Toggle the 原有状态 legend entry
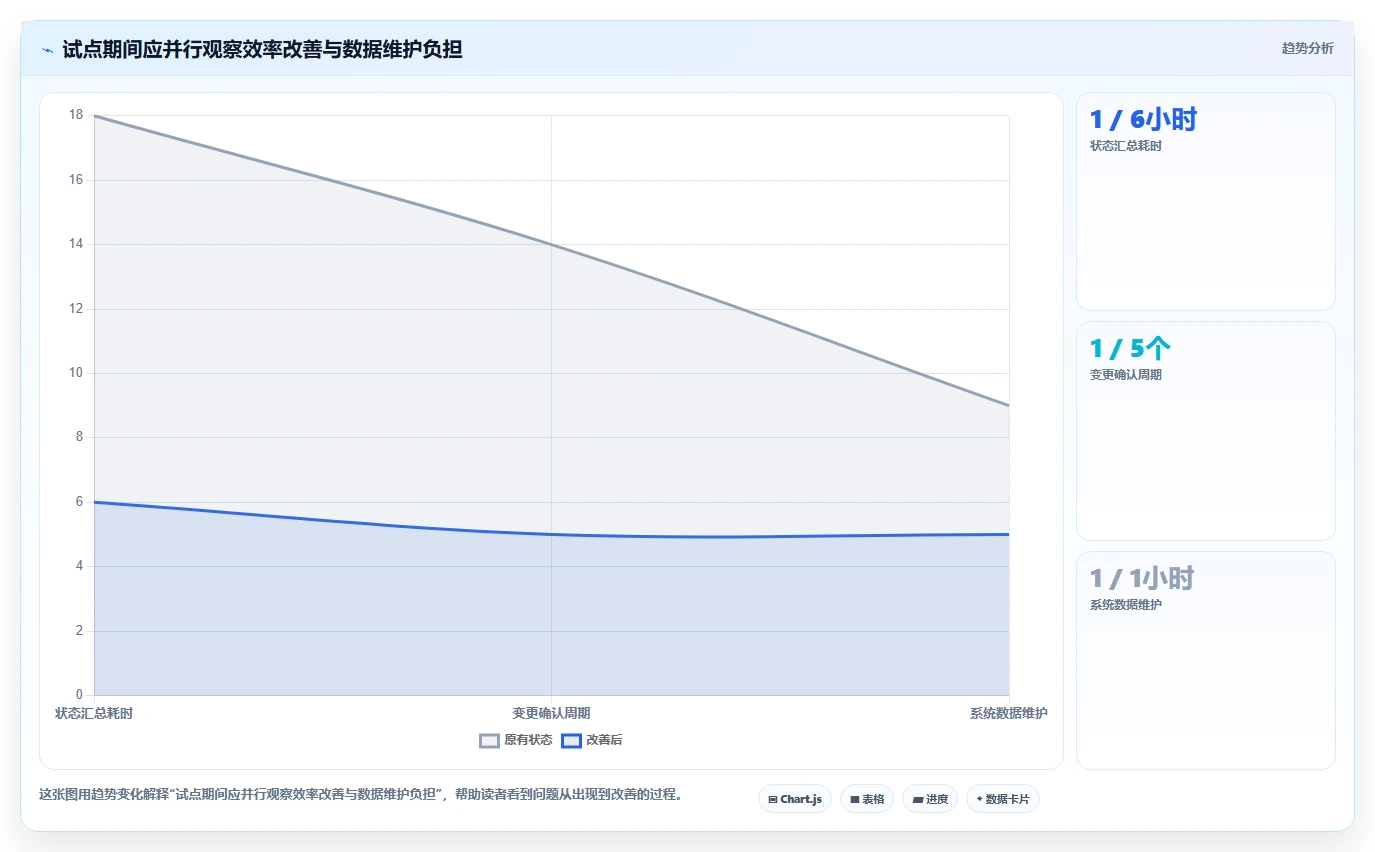Viewport: 1375px width, 852px height. tap(516, 740)
